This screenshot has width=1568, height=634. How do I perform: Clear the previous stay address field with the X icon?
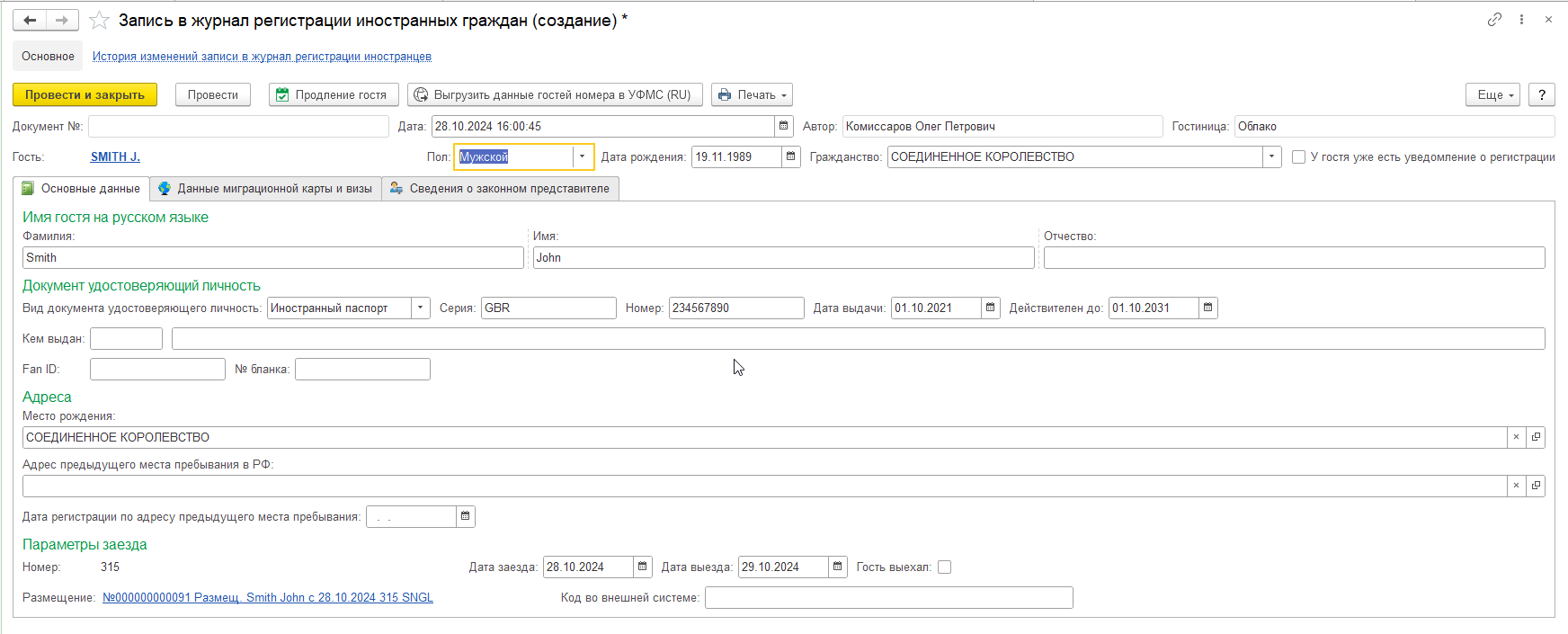pyautogui.click(x=1516, y=486)
